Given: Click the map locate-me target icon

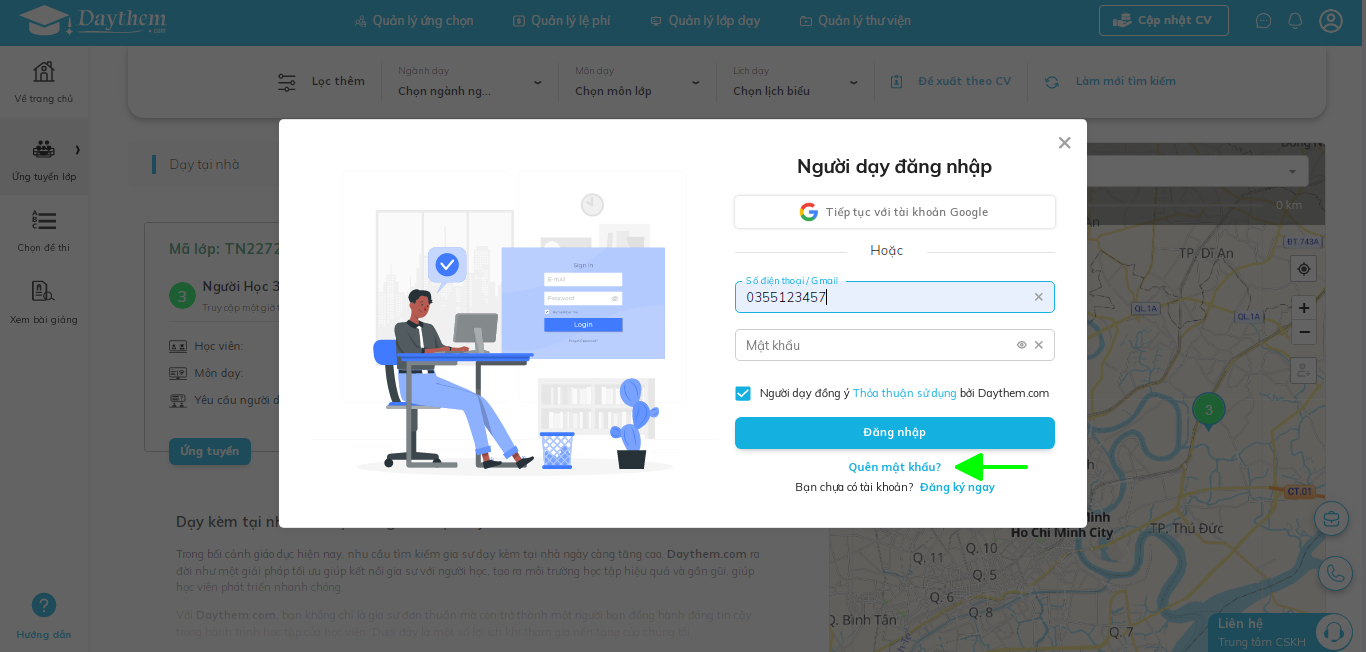Looking at the screenshot, I should (1303, 268).
